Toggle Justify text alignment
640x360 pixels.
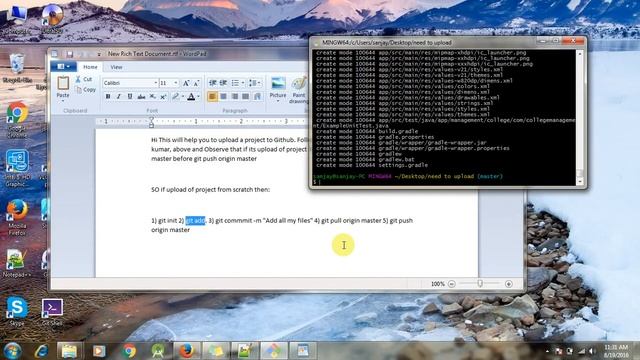246,96
